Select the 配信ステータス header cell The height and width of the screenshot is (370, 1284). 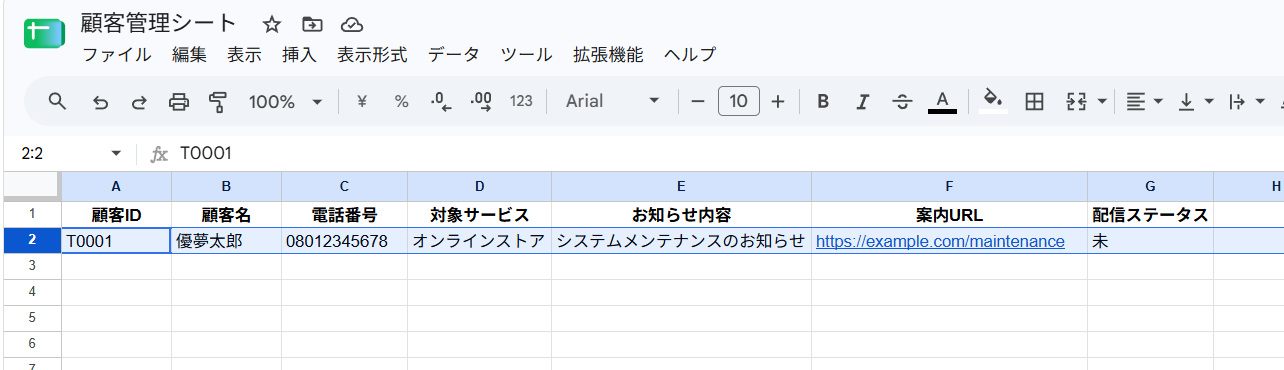[x=1150, y=214]
